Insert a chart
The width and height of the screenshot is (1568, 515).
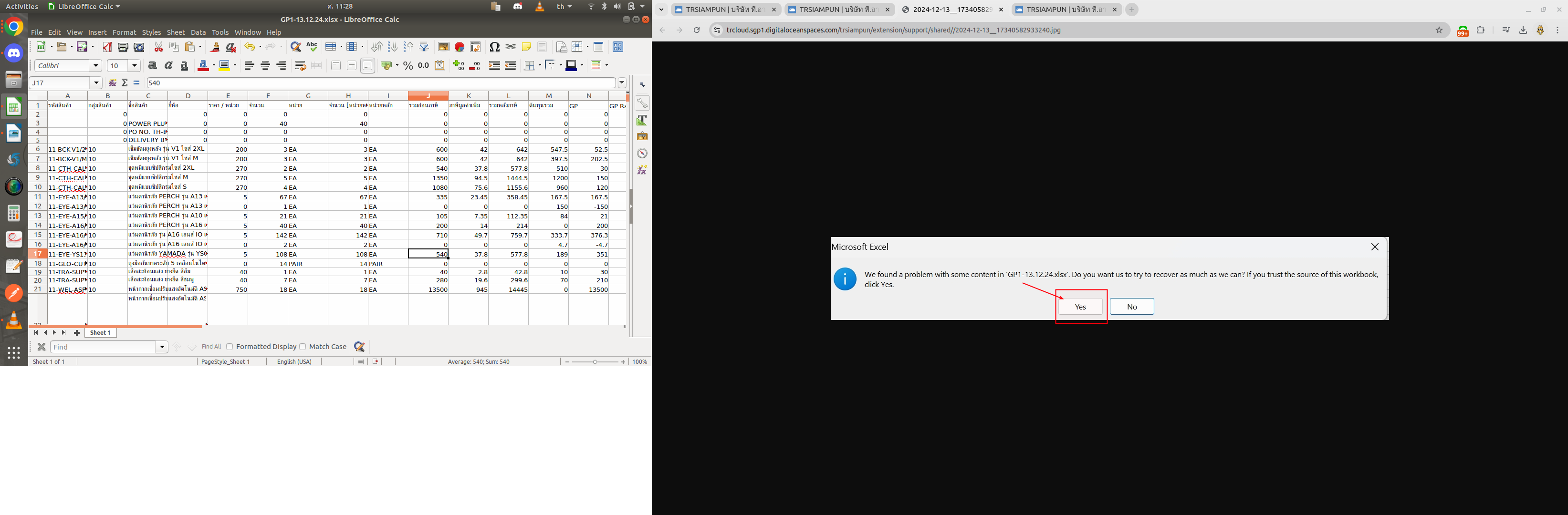460,47
